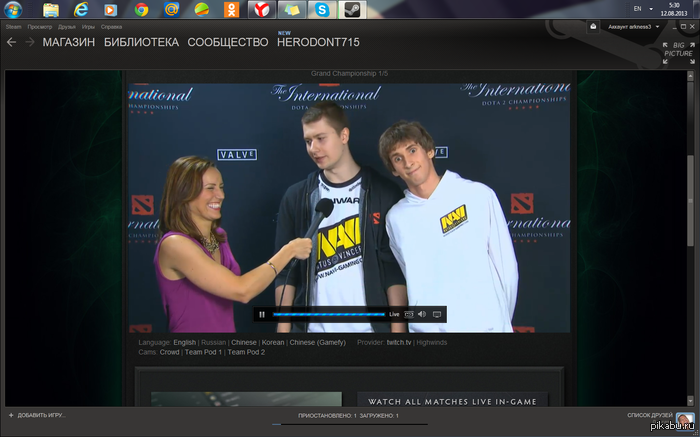
Task: Toggle fullscreen with the player screen icon
Action: [x=437, y=314]
